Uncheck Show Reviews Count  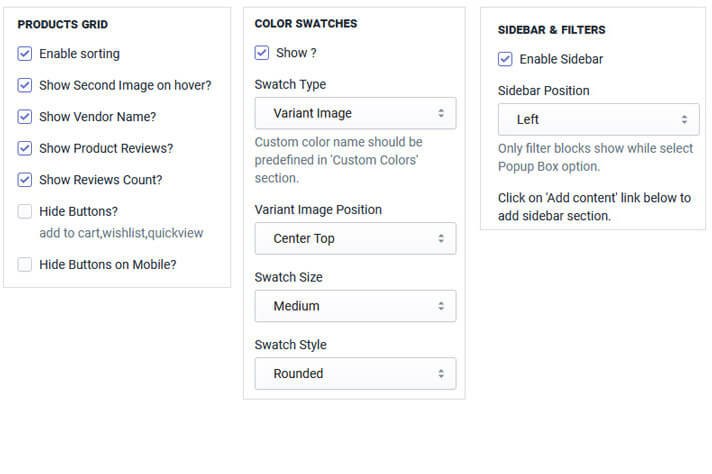click(25, 180)
